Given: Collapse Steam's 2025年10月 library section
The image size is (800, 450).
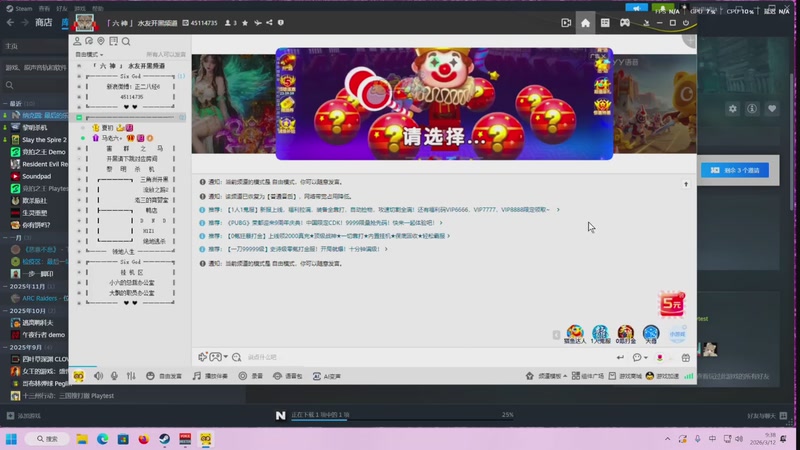Looking at the screenshot, I should point(6,311).
